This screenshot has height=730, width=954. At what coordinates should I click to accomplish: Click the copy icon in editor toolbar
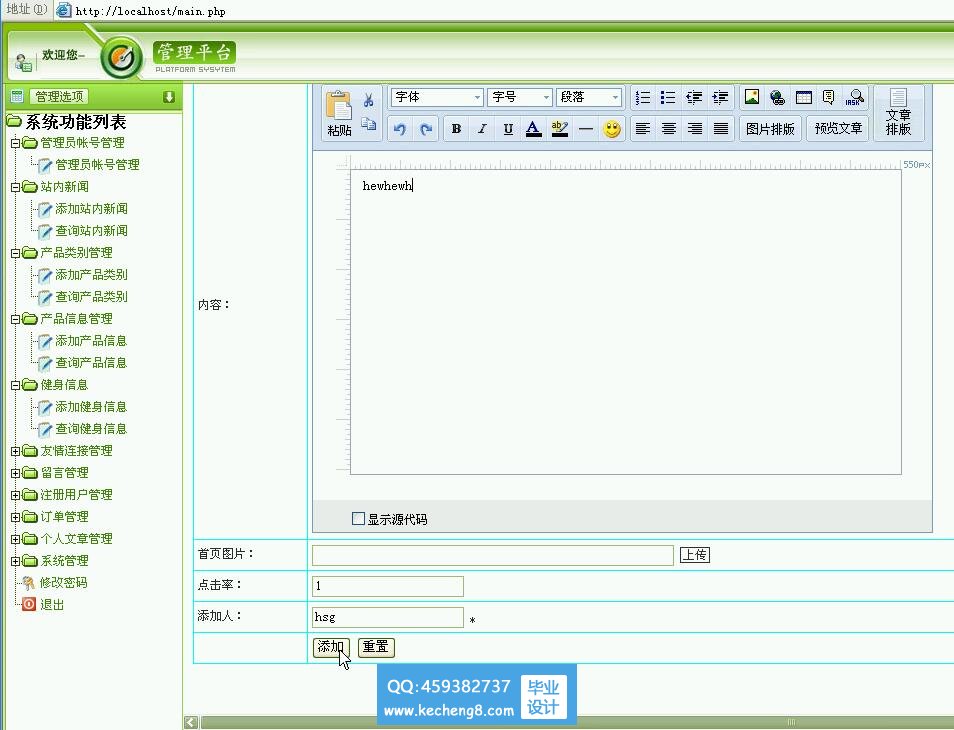click(x=368, y=125)
